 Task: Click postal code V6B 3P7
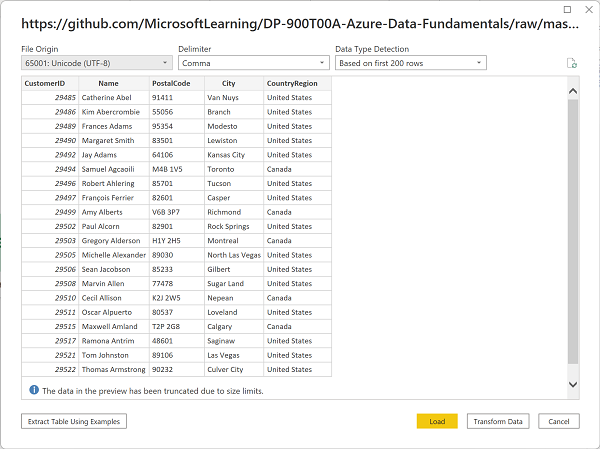177,212
